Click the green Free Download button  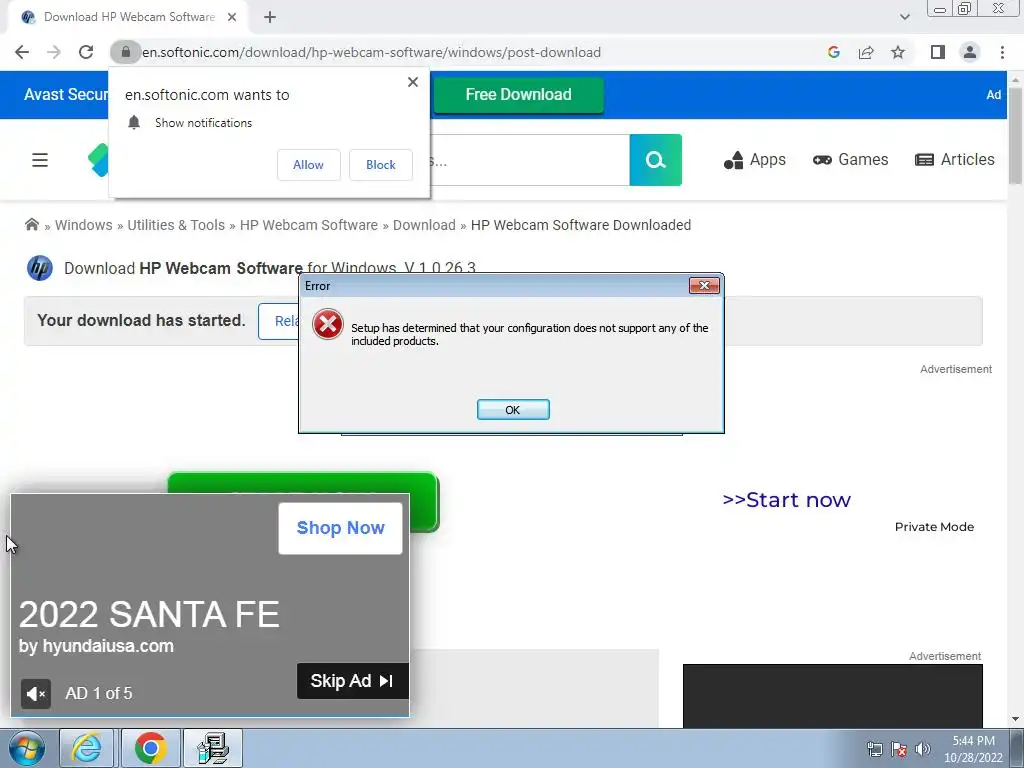pos(519,95)
